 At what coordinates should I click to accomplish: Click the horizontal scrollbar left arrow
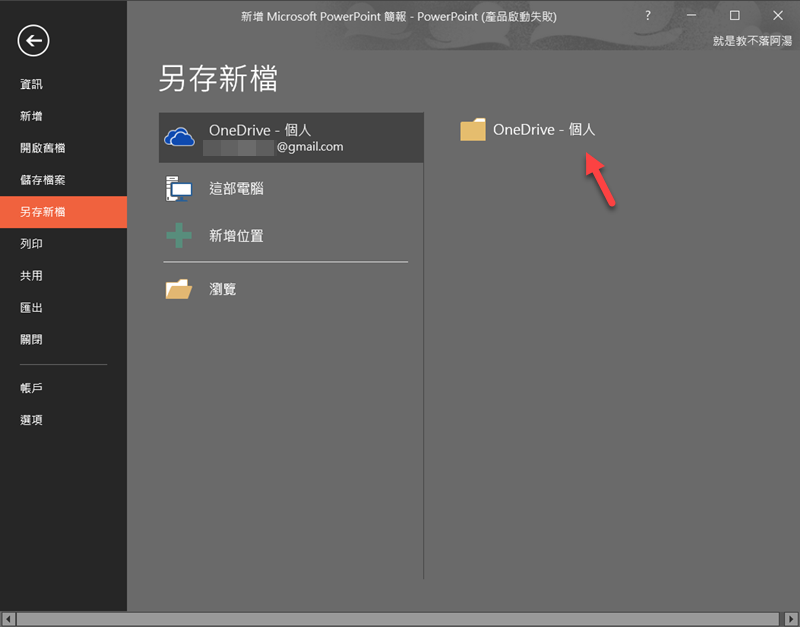tap(8, 619)
